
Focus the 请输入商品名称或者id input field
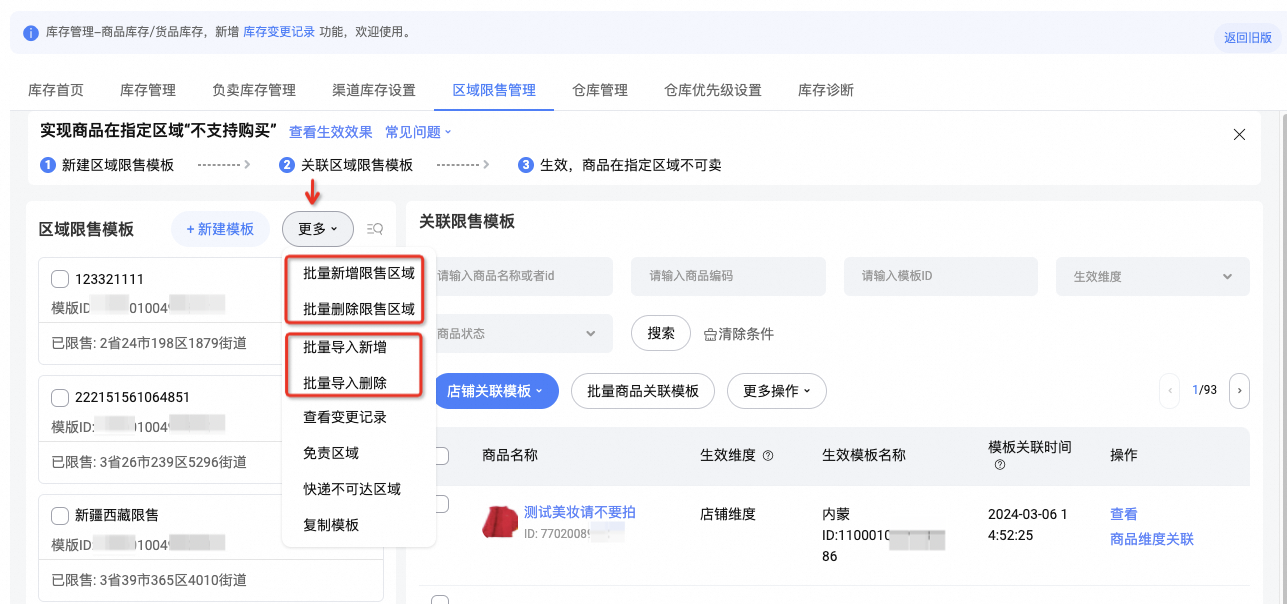coord(516,276)
